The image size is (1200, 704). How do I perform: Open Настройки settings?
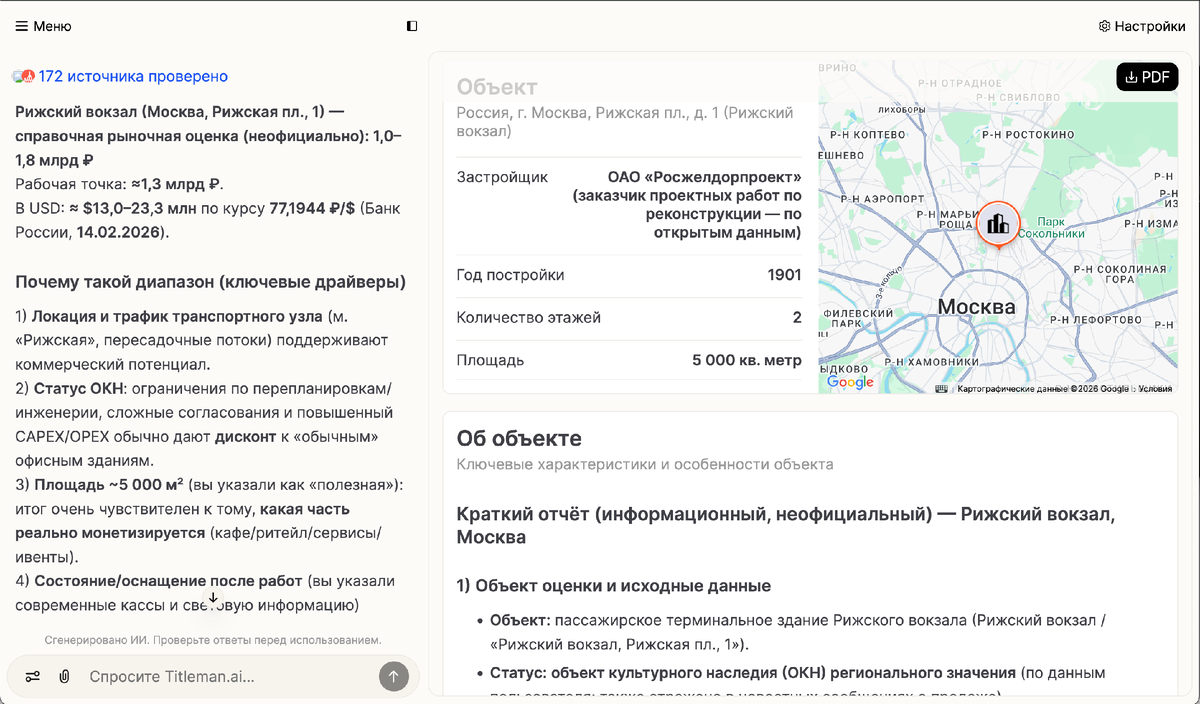(x=1142, y=26)
